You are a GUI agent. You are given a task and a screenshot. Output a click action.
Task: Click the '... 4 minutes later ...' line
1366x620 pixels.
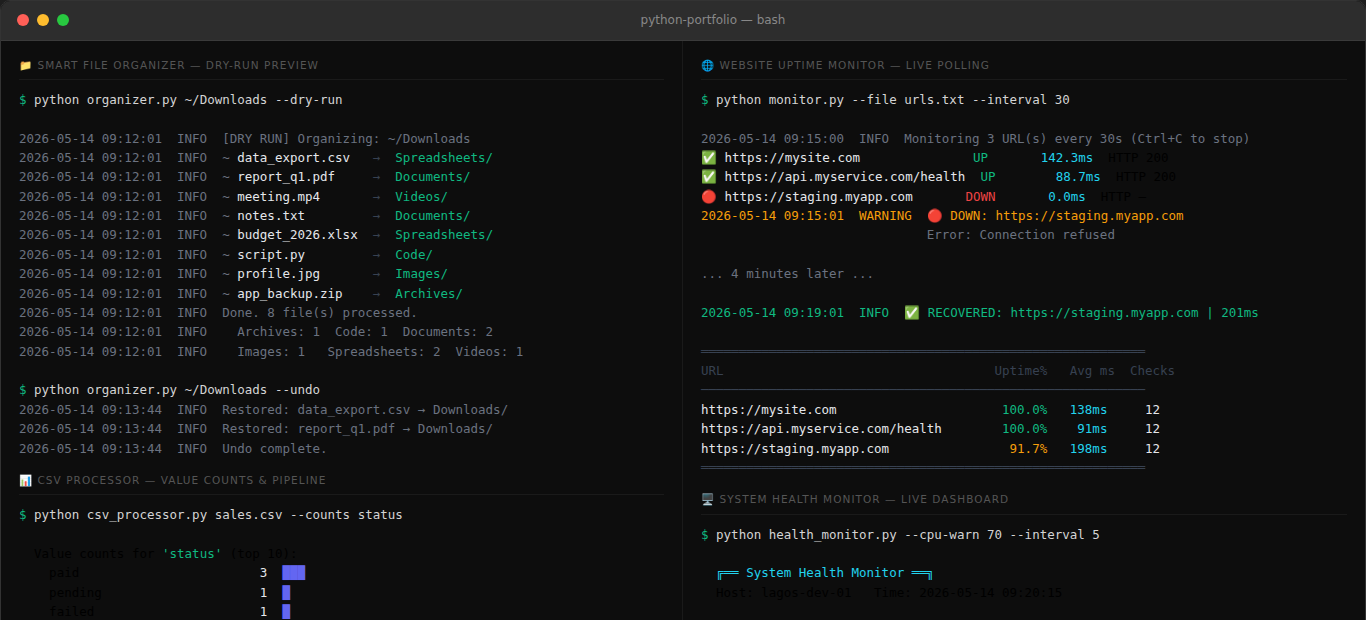[x=788, y=274]
